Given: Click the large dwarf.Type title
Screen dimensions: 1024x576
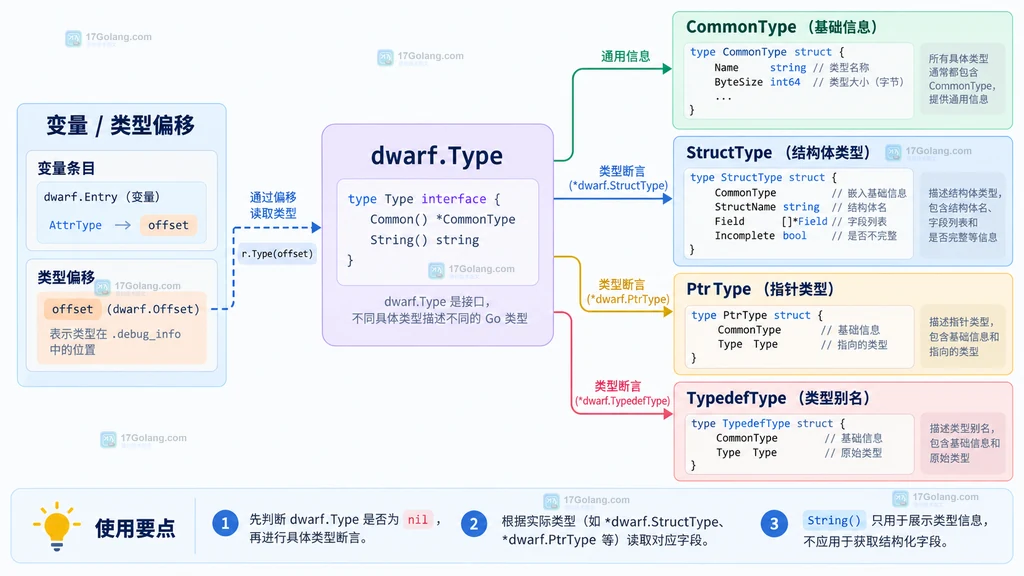Looking at the screenshot, I should tap(437, 155).
